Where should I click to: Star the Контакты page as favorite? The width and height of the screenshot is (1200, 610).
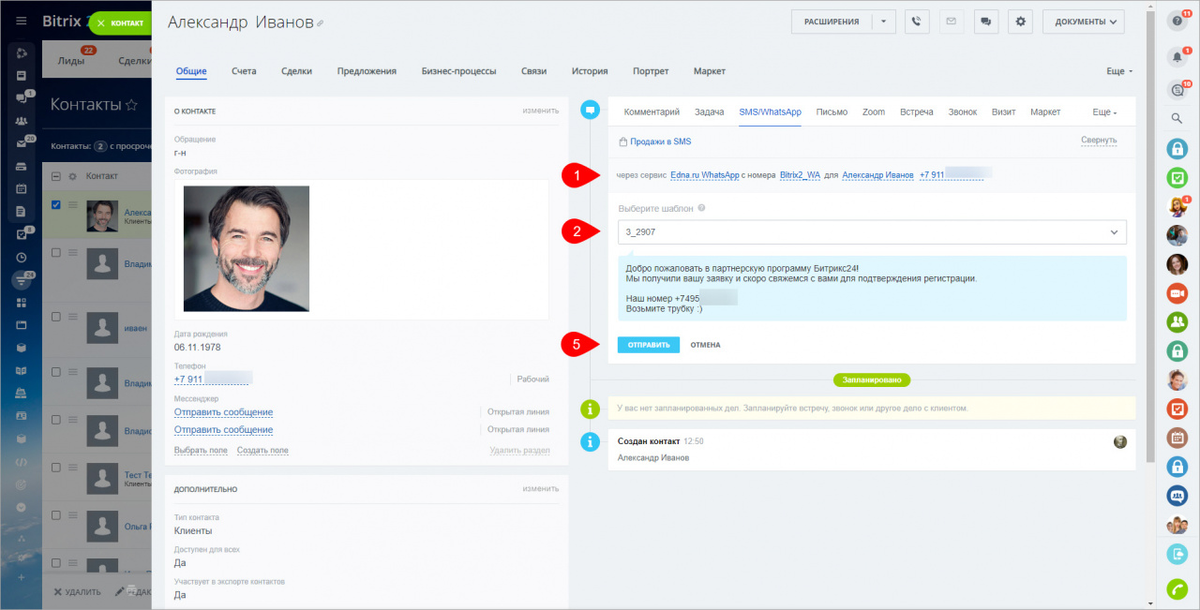point(131,105)
